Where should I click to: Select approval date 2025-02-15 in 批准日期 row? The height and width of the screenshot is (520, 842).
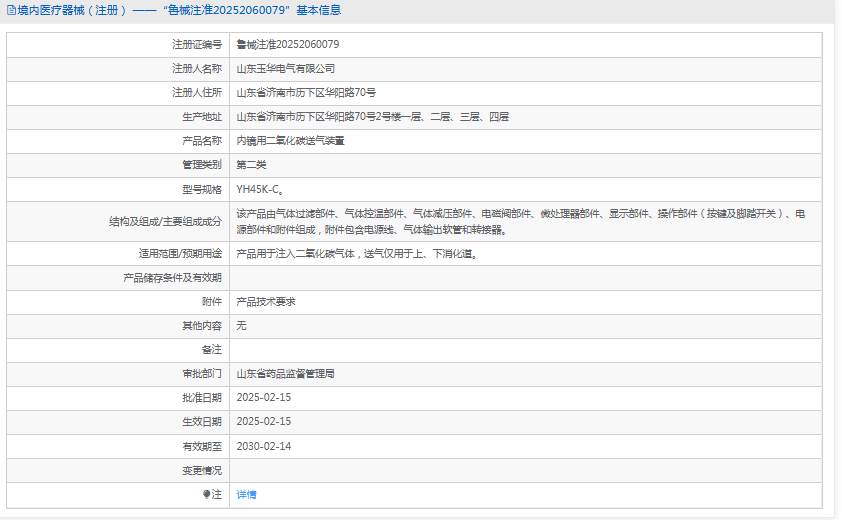264,398
